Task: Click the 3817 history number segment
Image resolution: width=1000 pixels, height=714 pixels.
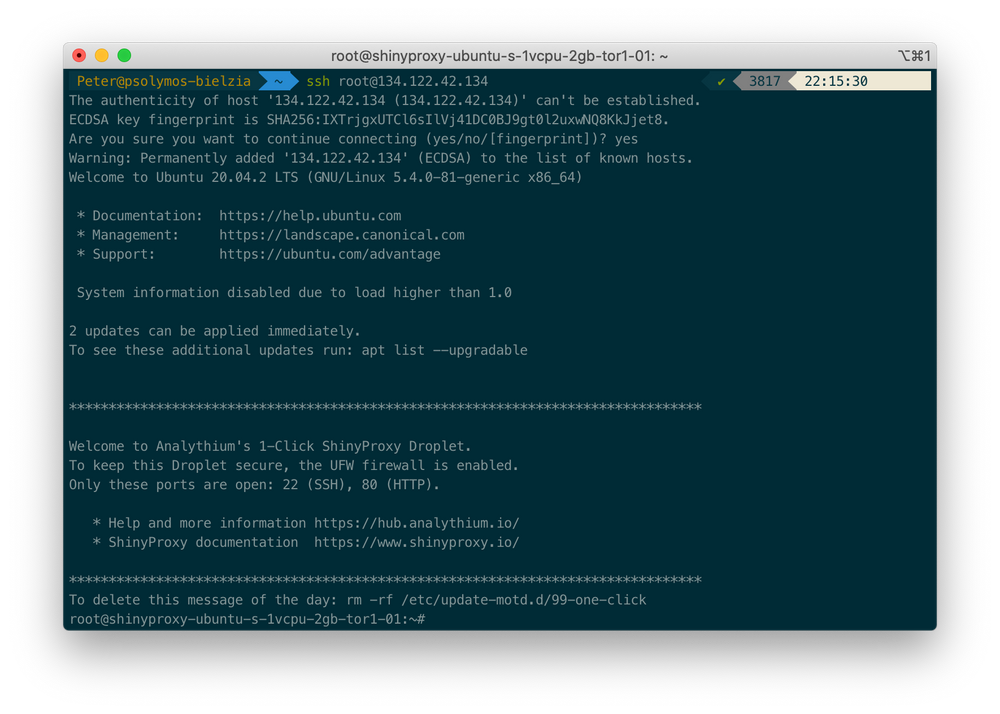Action: coord(764,81)
